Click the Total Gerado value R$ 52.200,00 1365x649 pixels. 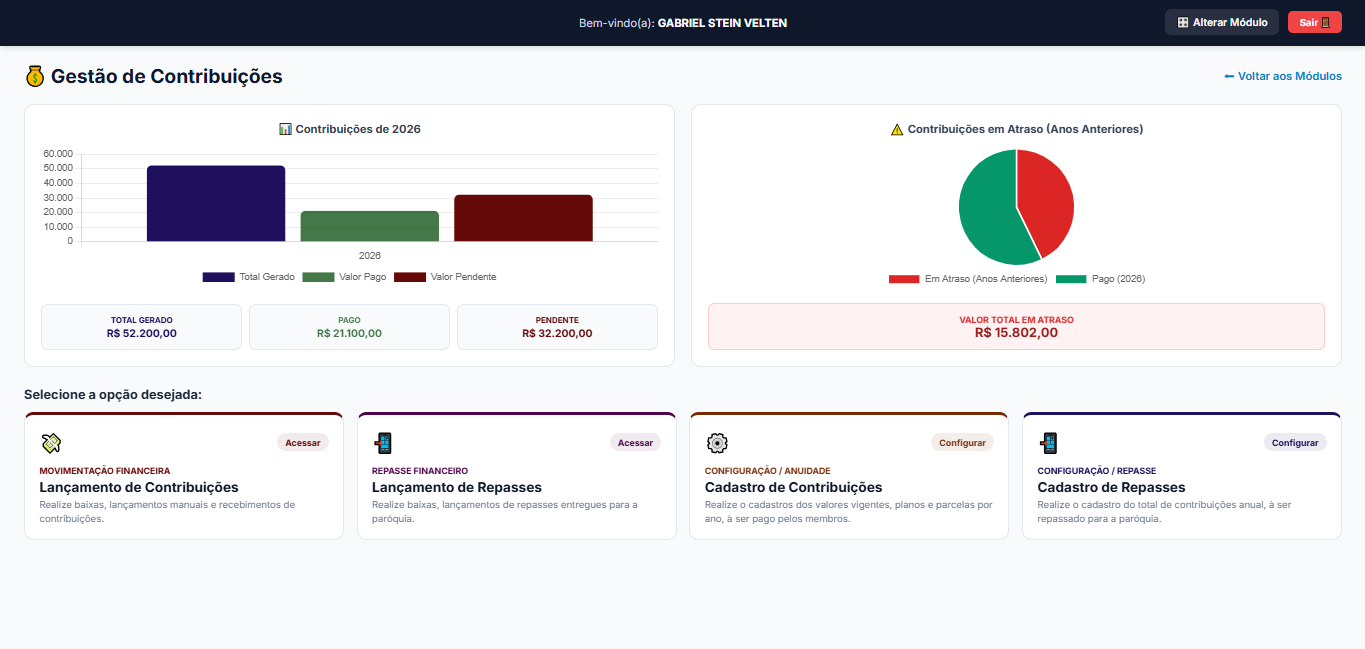141,333
